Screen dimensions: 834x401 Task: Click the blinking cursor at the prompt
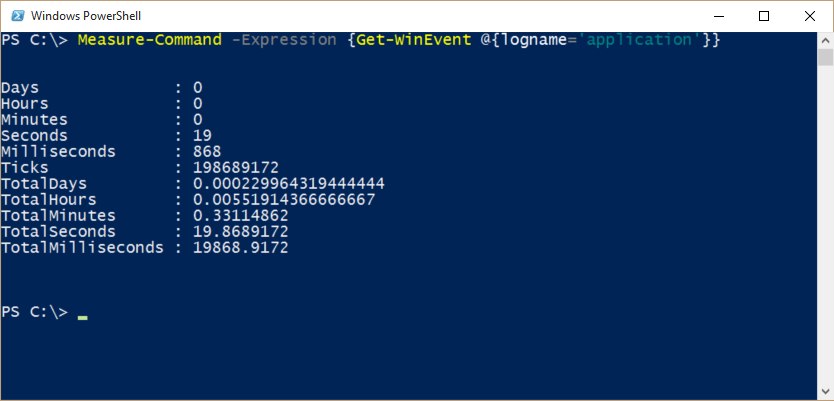82,315
